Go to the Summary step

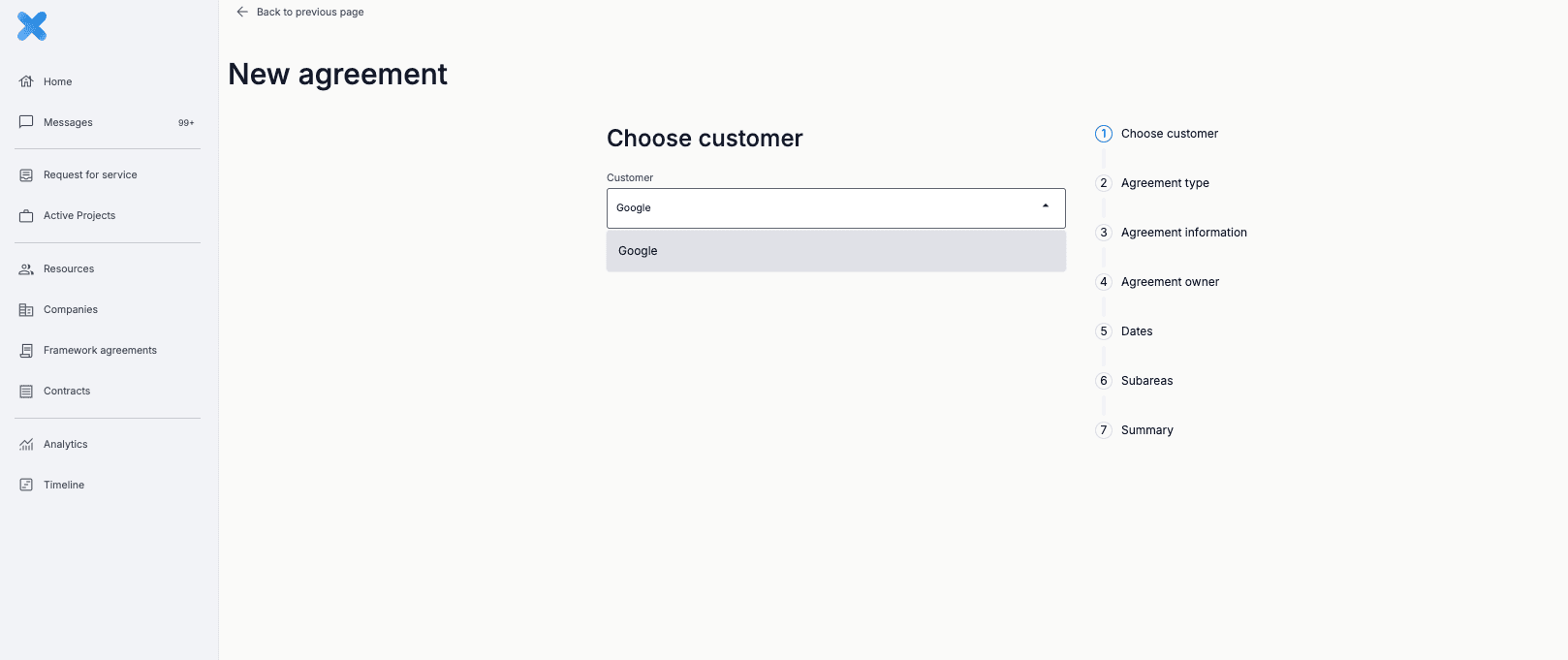[x=1146, y=430]
